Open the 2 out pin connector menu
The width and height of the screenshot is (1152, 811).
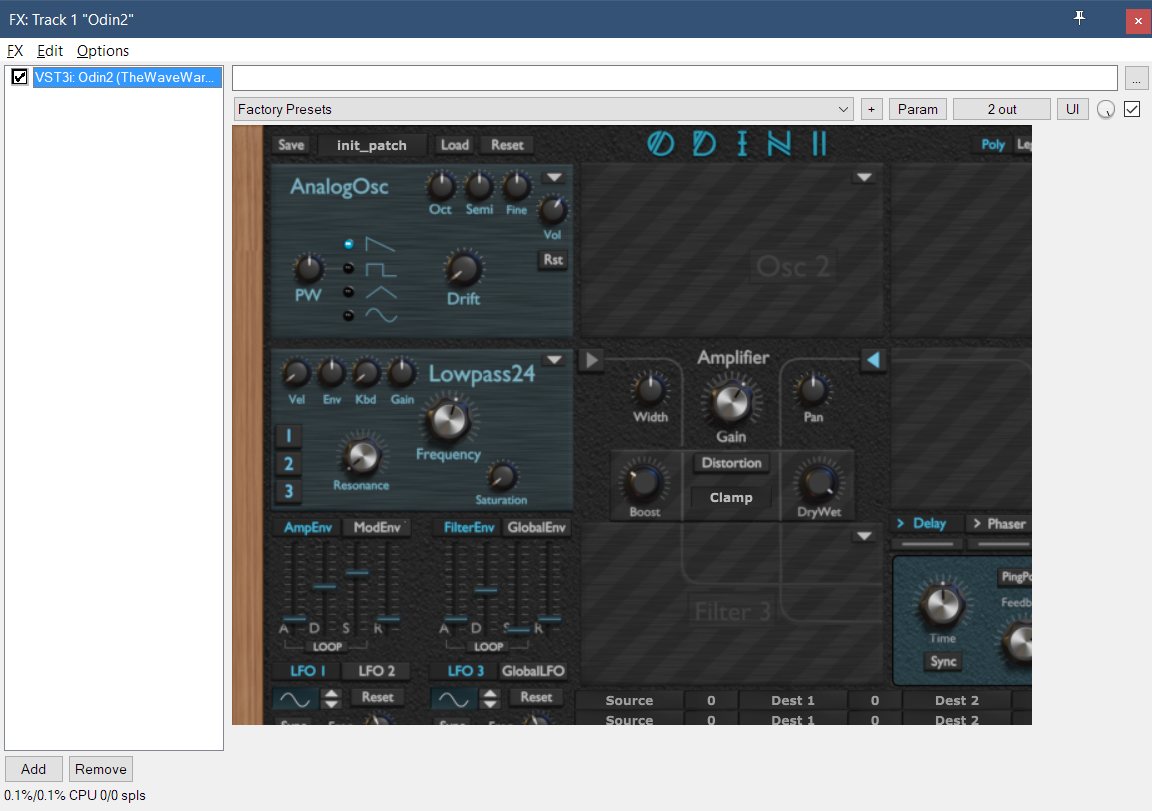pos(1001,109)
